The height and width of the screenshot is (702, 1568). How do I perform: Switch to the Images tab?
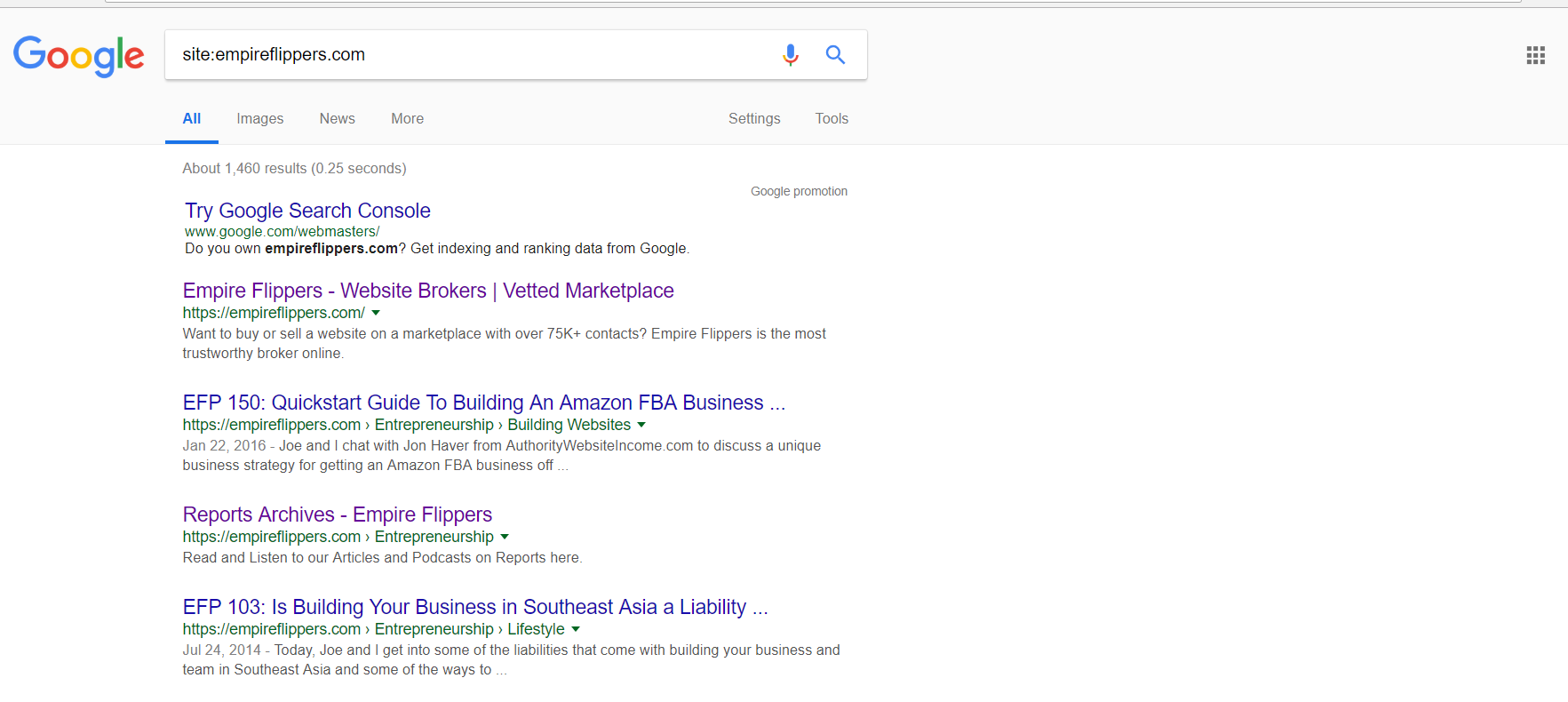point(259,119)
